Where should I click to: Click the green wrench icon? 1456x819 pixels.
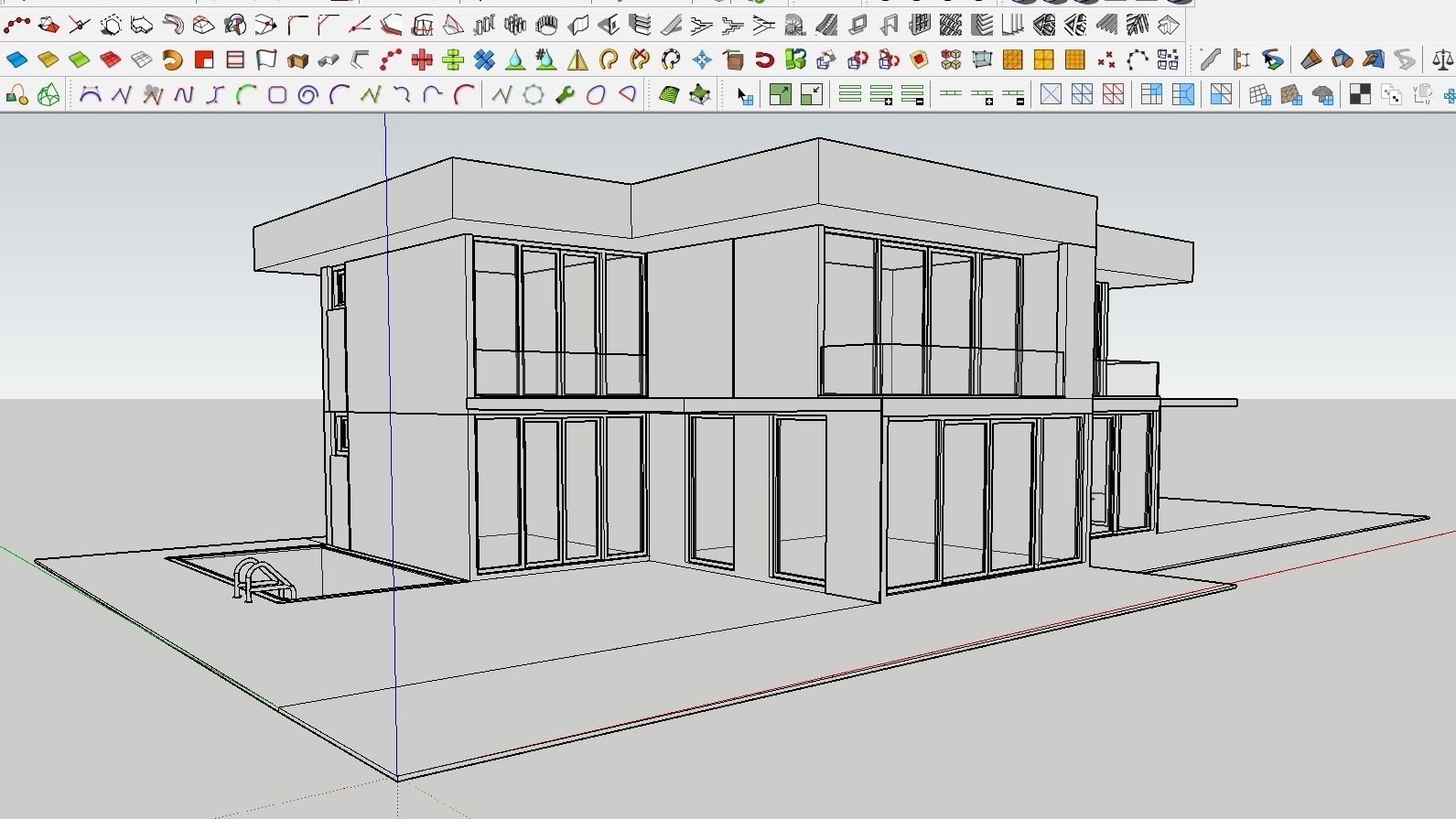pyautogui.click(x=565, y=94)
